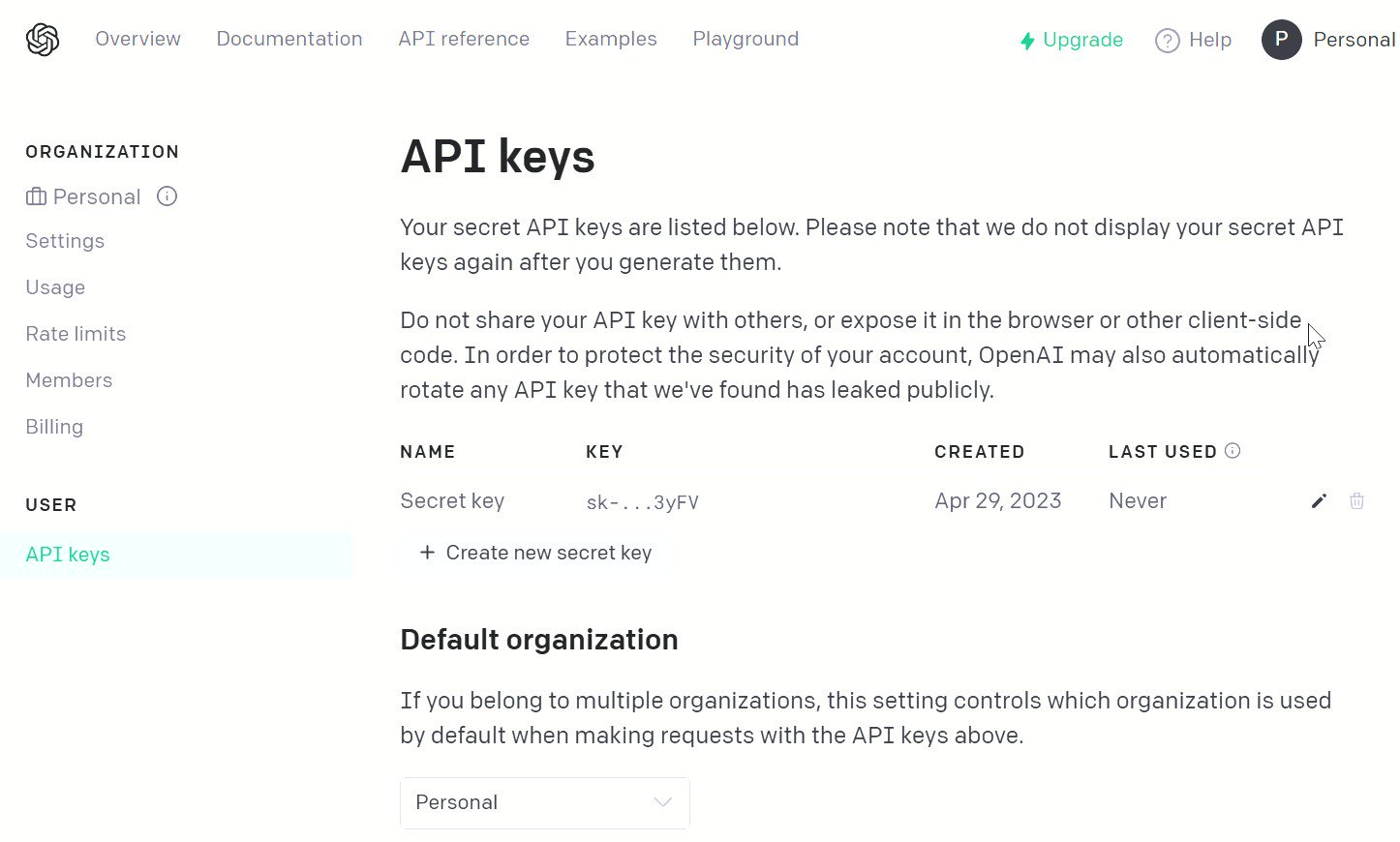Open the API reference page

[x=464, y=39]
